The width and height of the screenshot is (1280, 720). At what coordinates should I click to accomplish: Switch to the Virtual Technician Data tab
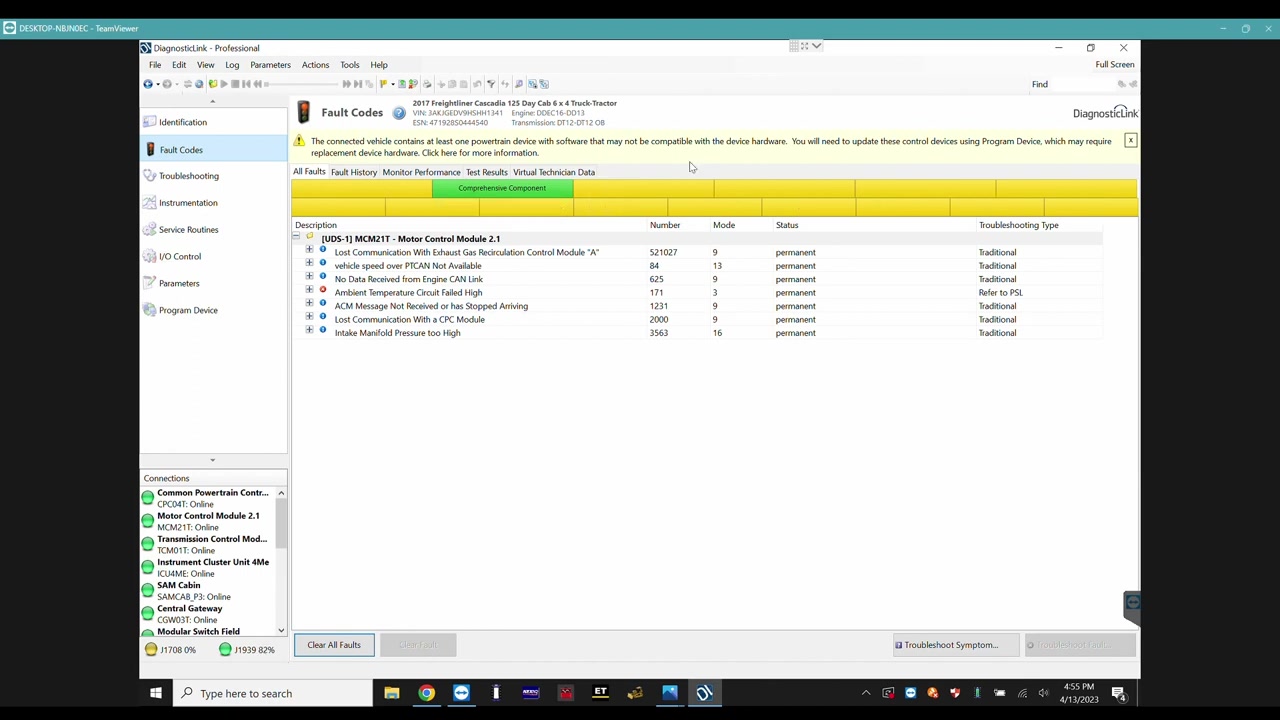tap(554, 172)
